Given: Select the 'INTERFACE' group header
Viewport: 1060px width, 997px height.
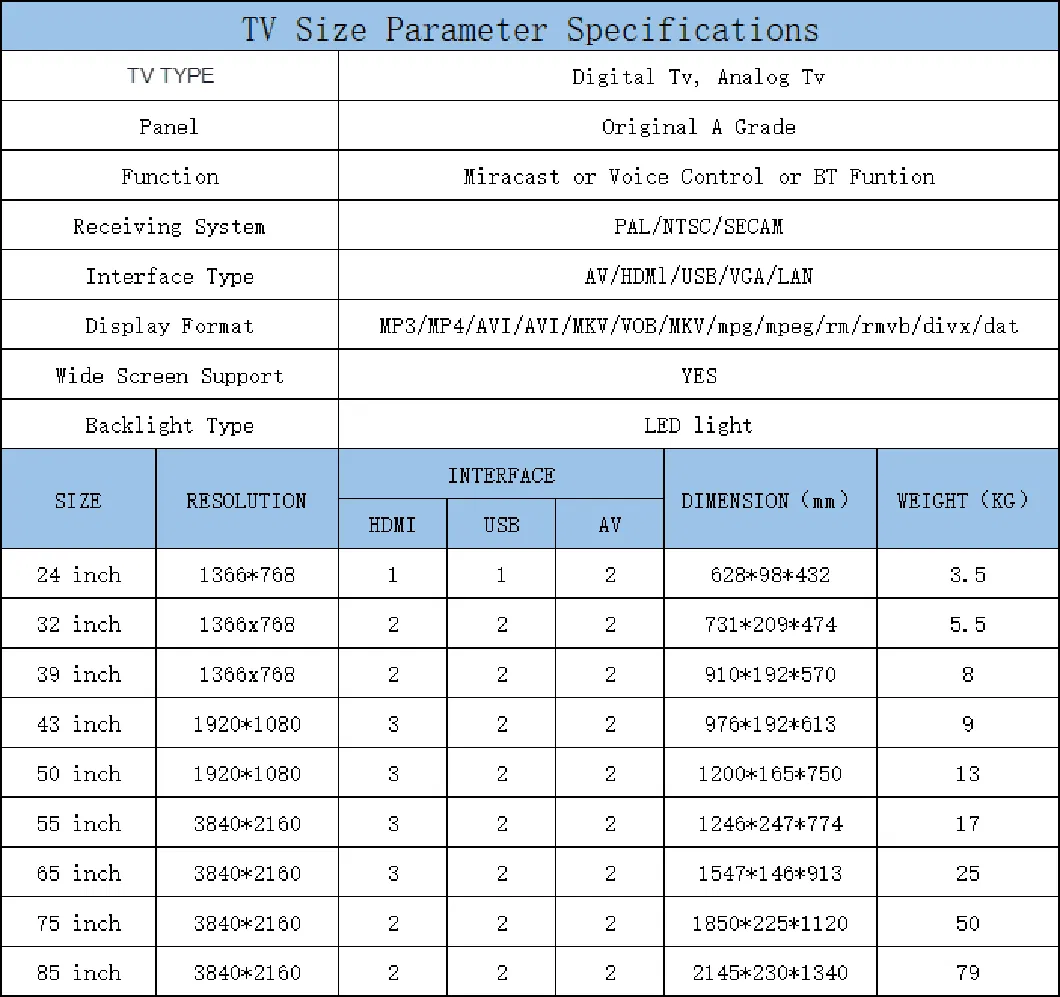Looking at the screenshot, I should coord(500,476).
